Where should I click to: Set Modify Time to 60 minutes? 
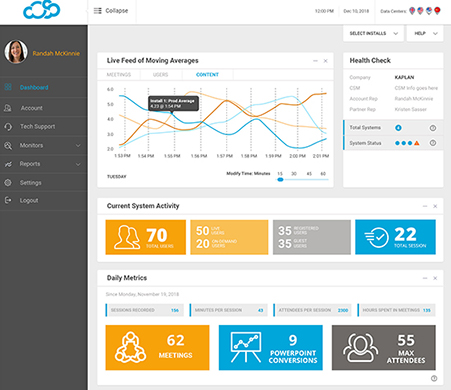(323, 174)
